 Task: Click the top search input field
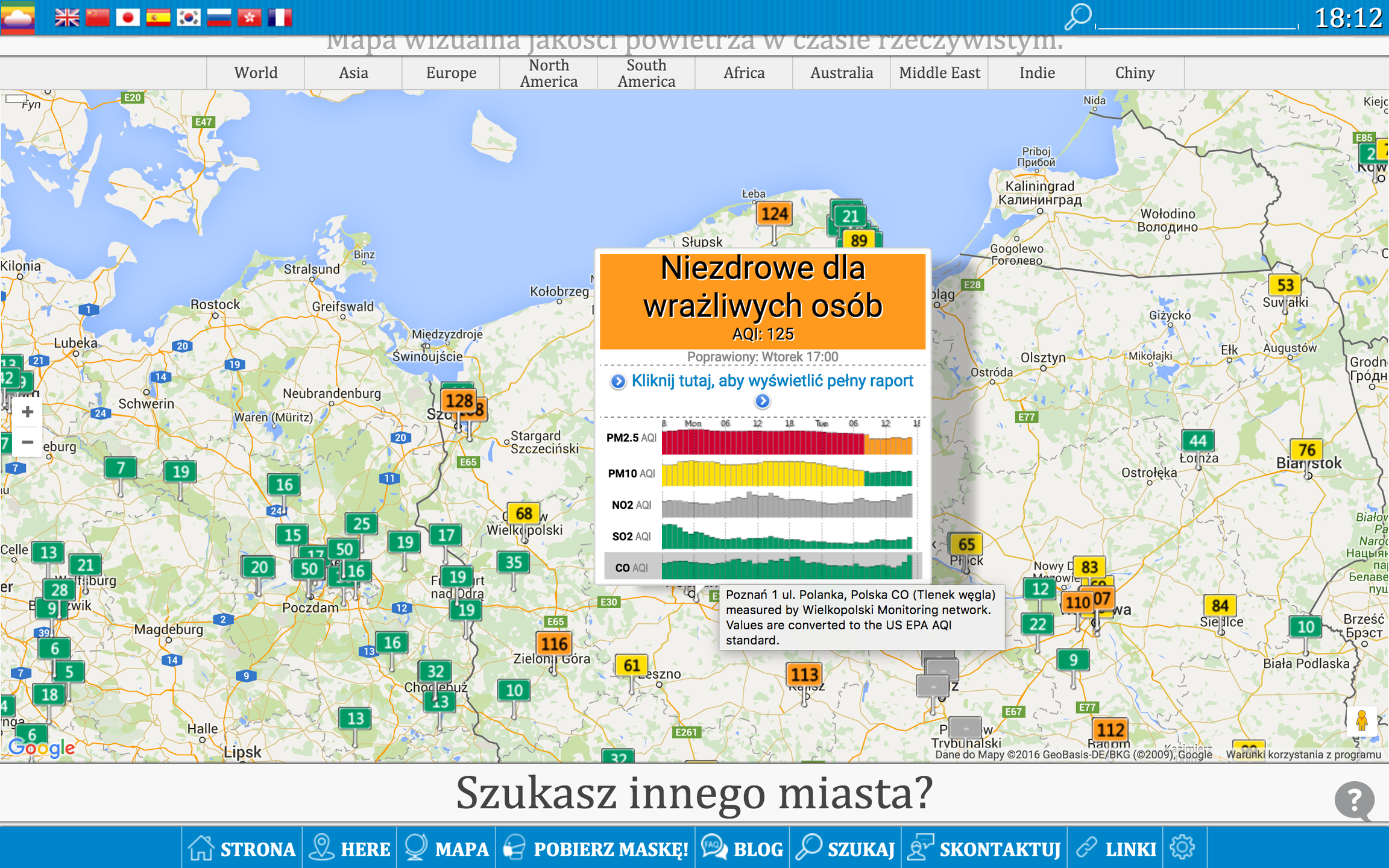point(1196,20)
